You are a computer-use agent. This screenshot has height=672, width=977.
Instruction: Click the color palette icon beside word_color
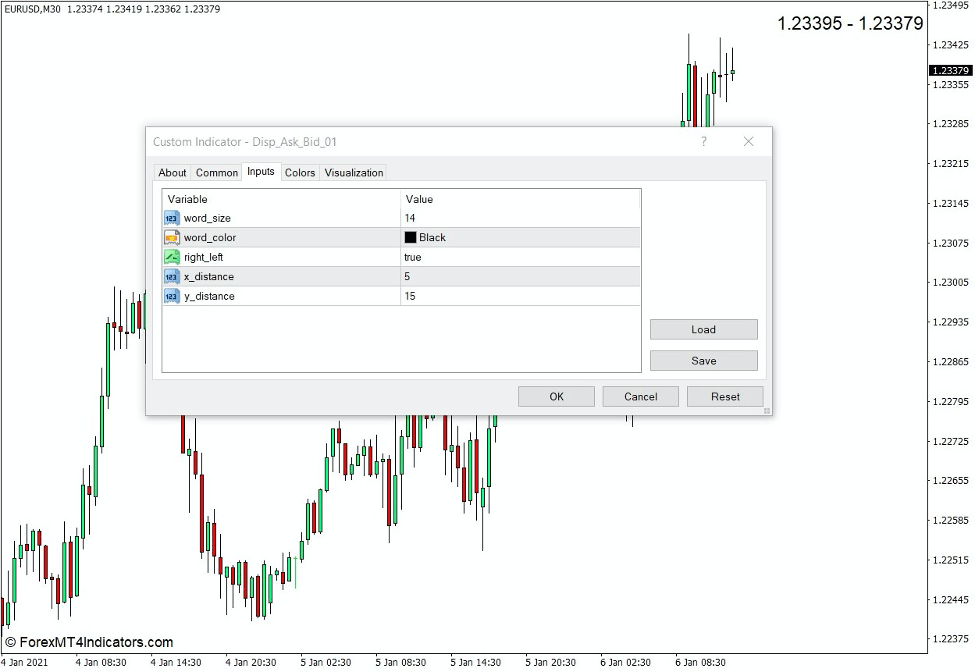click(170, 237)
